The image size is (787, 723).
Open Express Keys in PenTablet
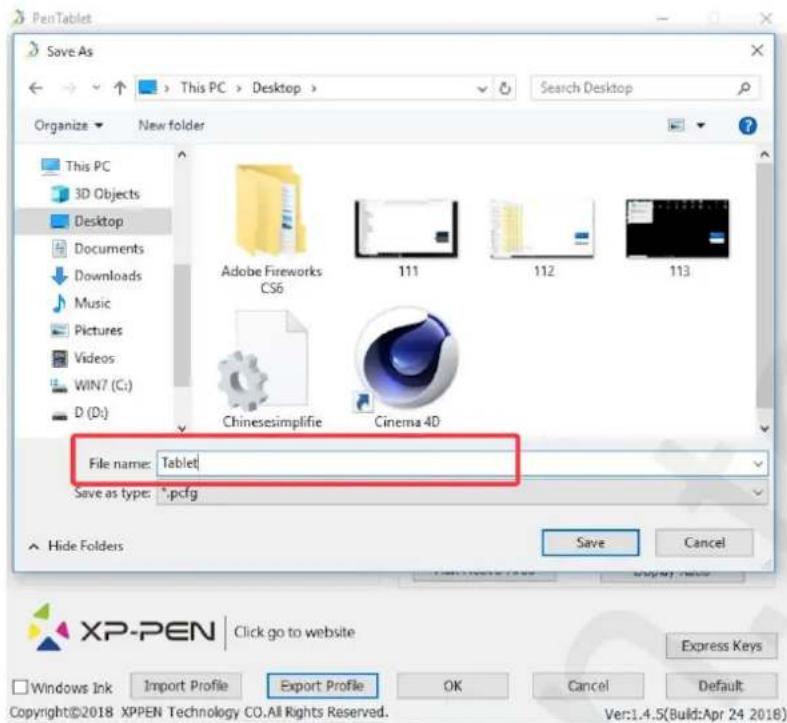(x=721, y=646)
